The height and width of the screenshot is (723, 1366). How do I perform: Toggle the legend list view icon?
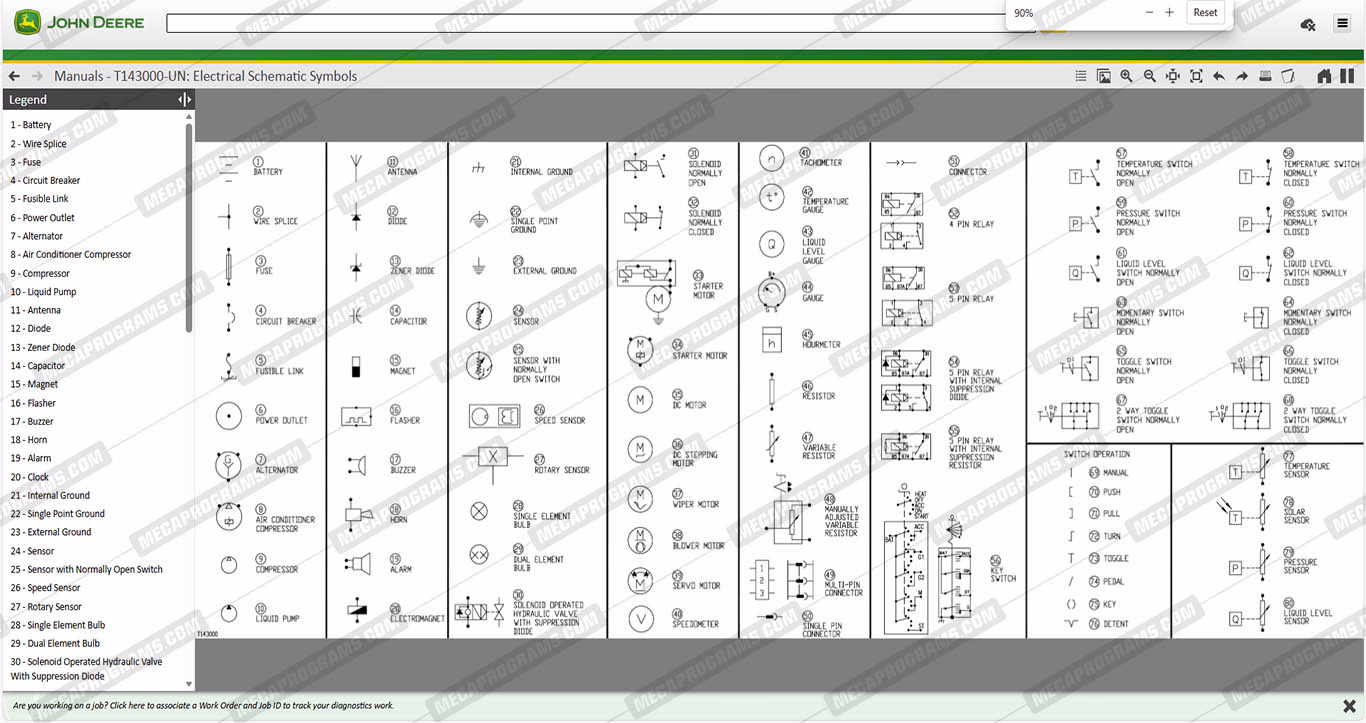pos(1080,76)
